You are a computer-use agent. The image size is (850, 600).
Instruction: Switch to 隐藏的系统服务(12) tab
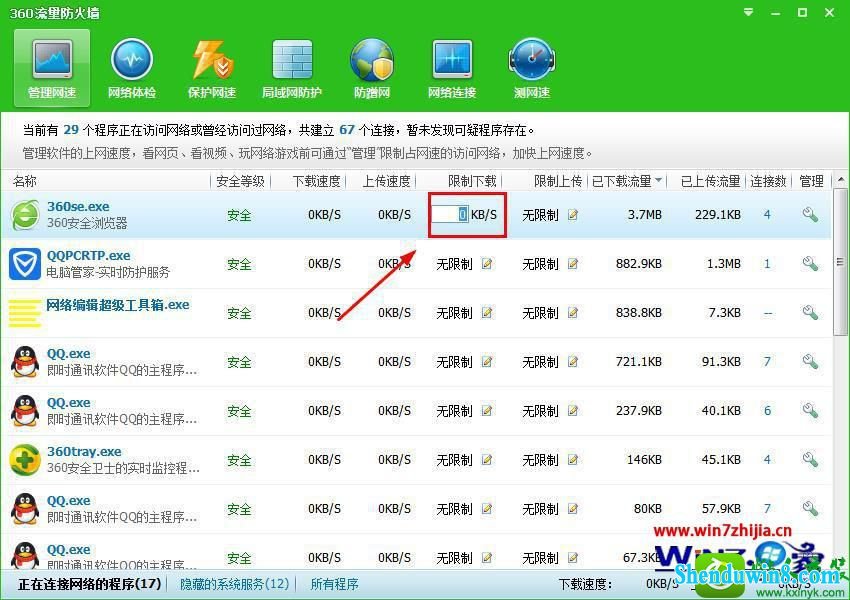[x=235, y=584]
